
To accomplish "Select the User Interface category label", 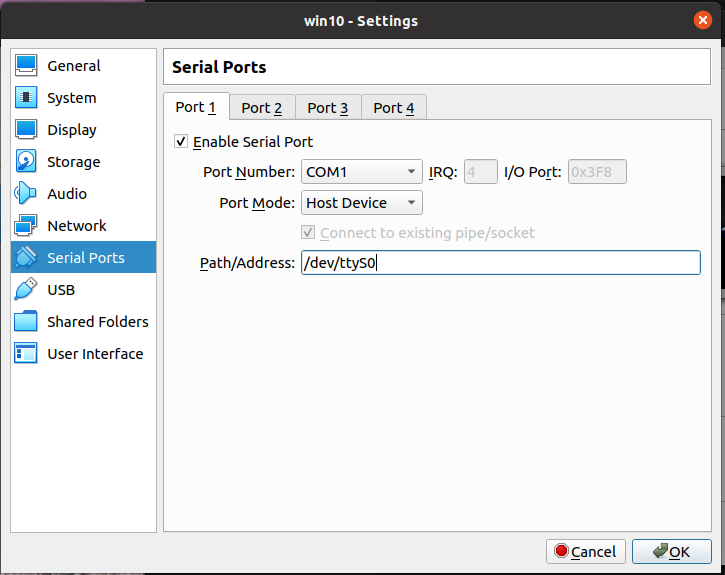I will pyautogui.click(x=95, y=354).
